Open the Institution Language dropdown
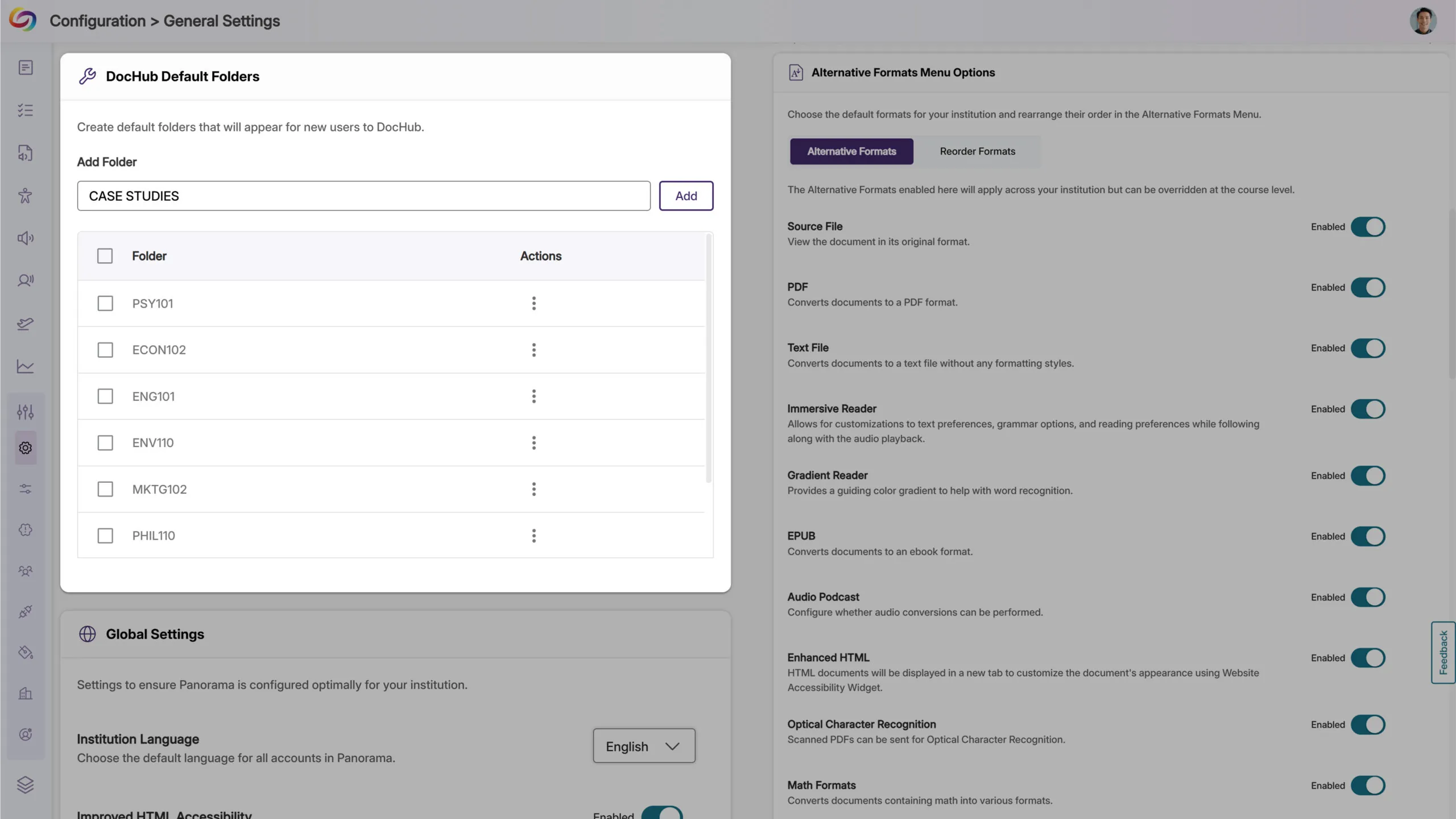This screenshot has height=819, width=1456. [x=643, y=746]
